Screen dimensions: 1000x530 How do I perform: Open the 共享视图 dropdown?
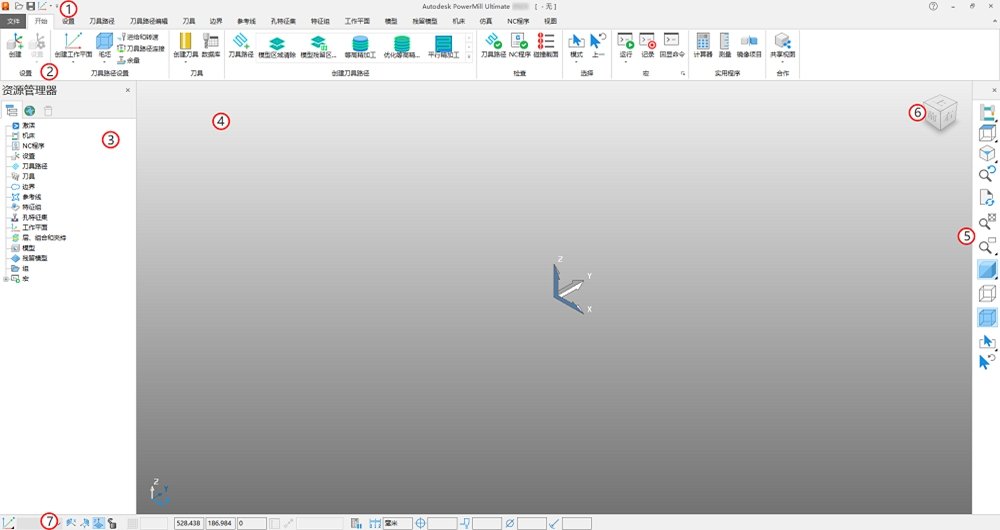click(783, 62)
